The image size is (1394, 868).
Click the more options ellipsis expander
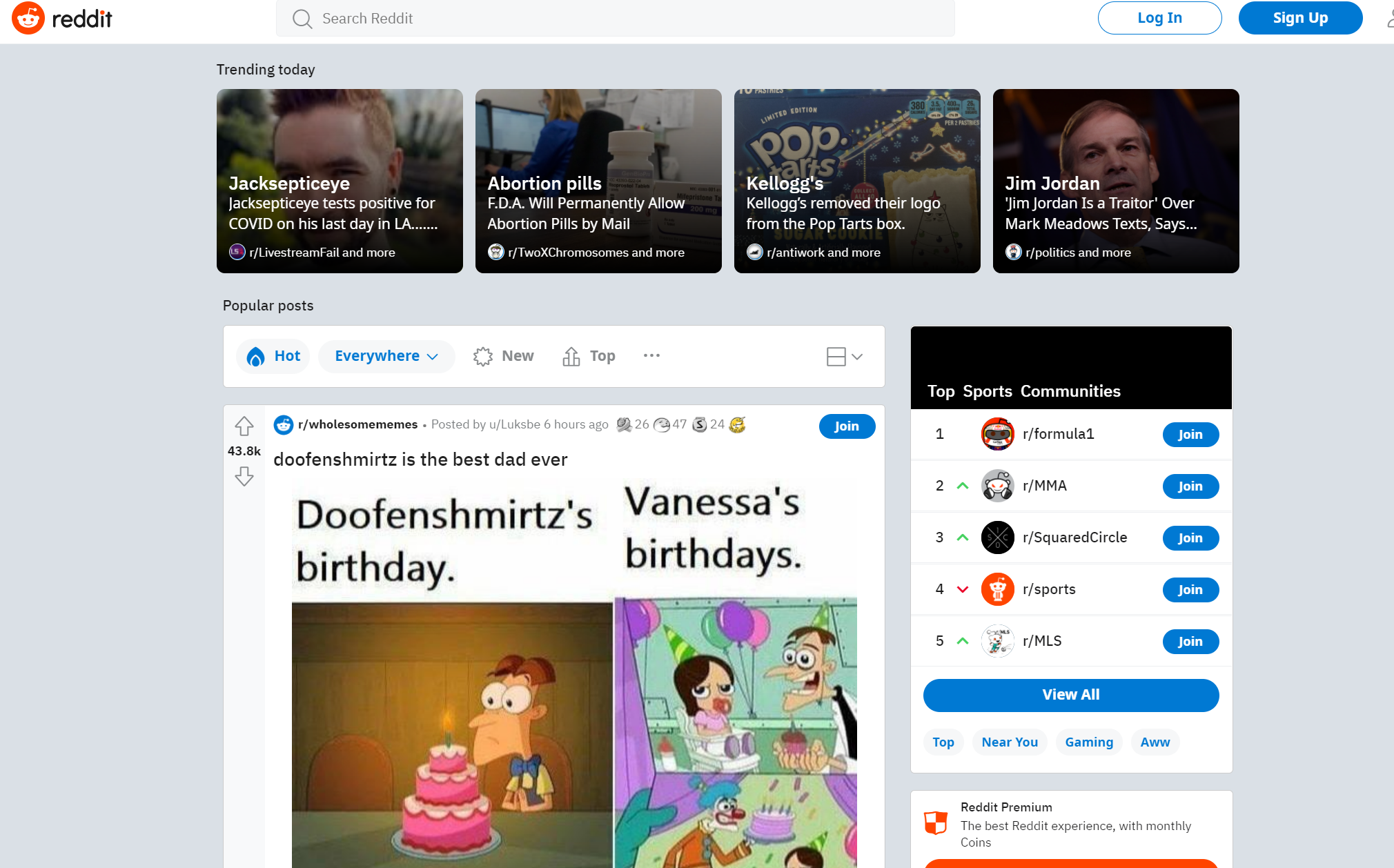click(651, 355)
